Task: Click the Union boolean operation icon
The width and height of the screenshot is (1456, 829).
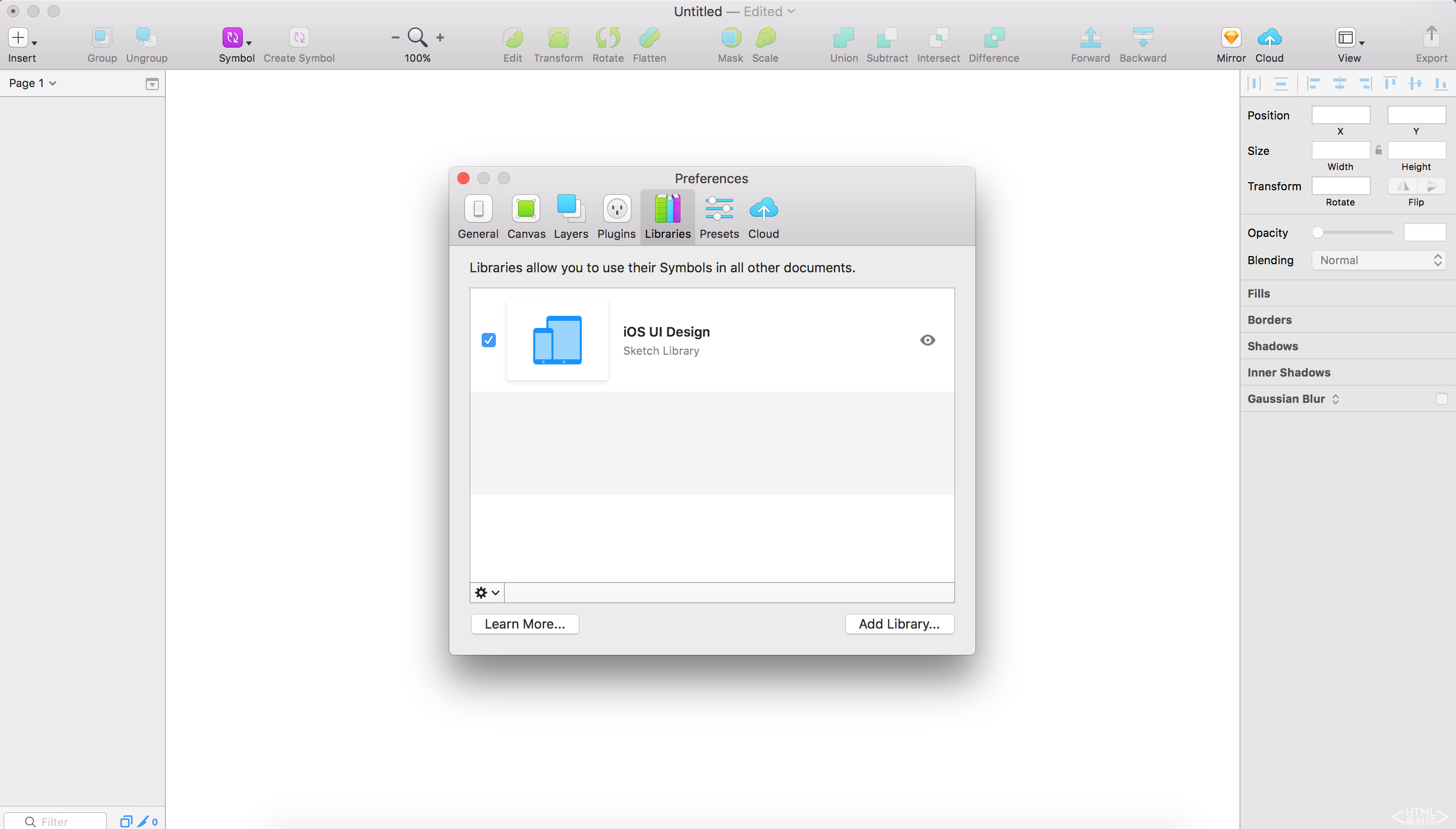Action: click(x=843, y=37)
